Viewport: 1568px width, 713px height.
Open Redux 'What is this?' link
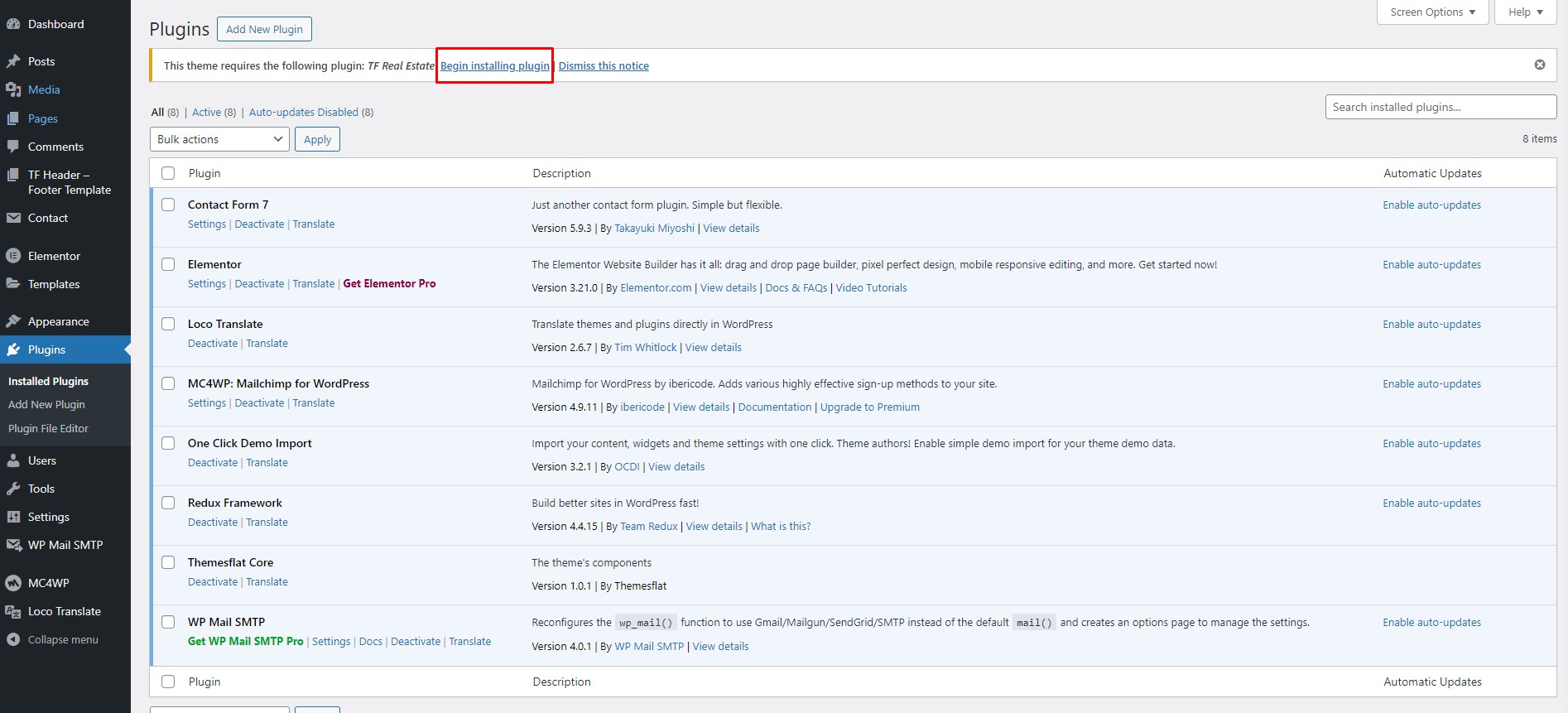click(781, 527)
